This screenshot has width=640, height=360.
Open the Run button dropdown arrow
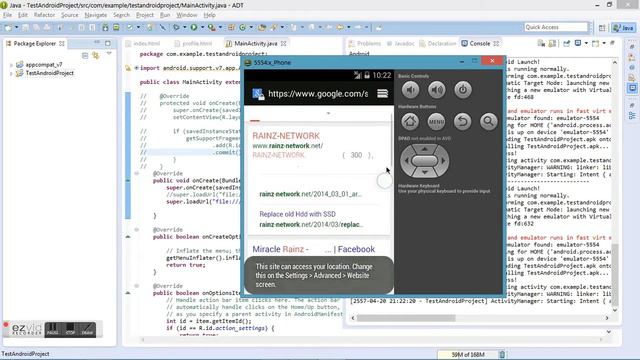coord(202,27)
